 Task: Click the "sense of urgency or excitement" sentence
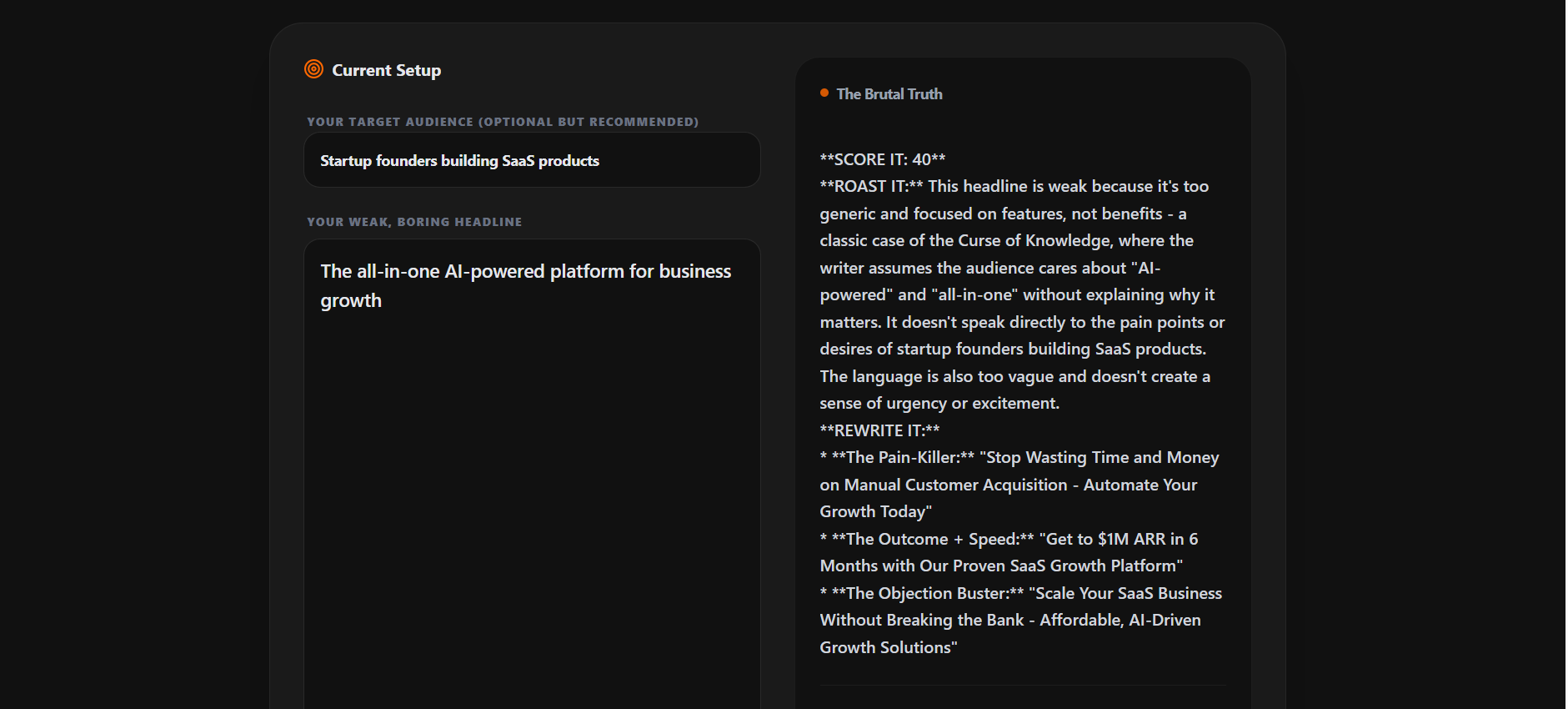tap(939, 404)
